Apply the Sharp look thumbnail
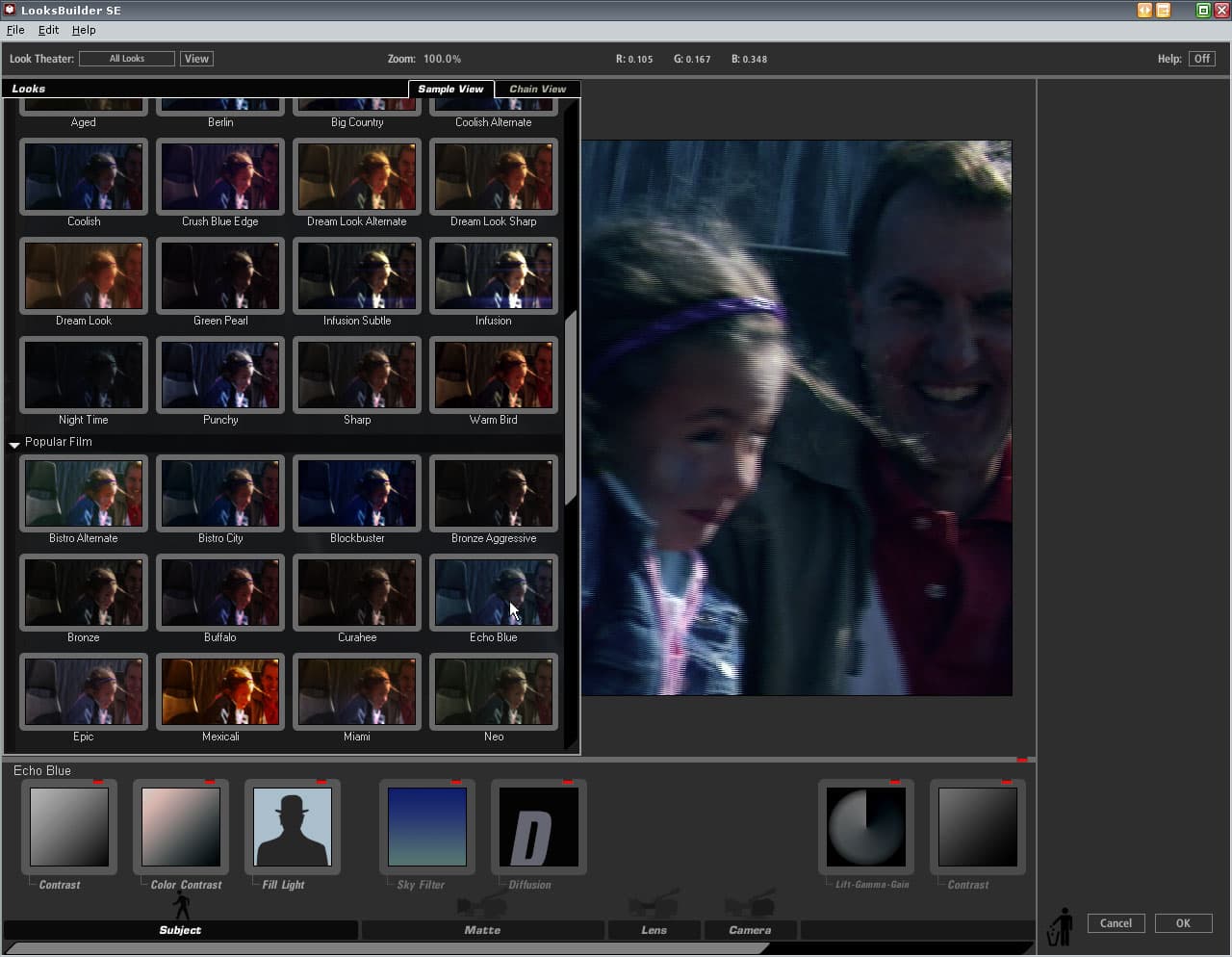The width and height of the screenshot is (1232, 957). pyautogui.click(x=357, y=375)
